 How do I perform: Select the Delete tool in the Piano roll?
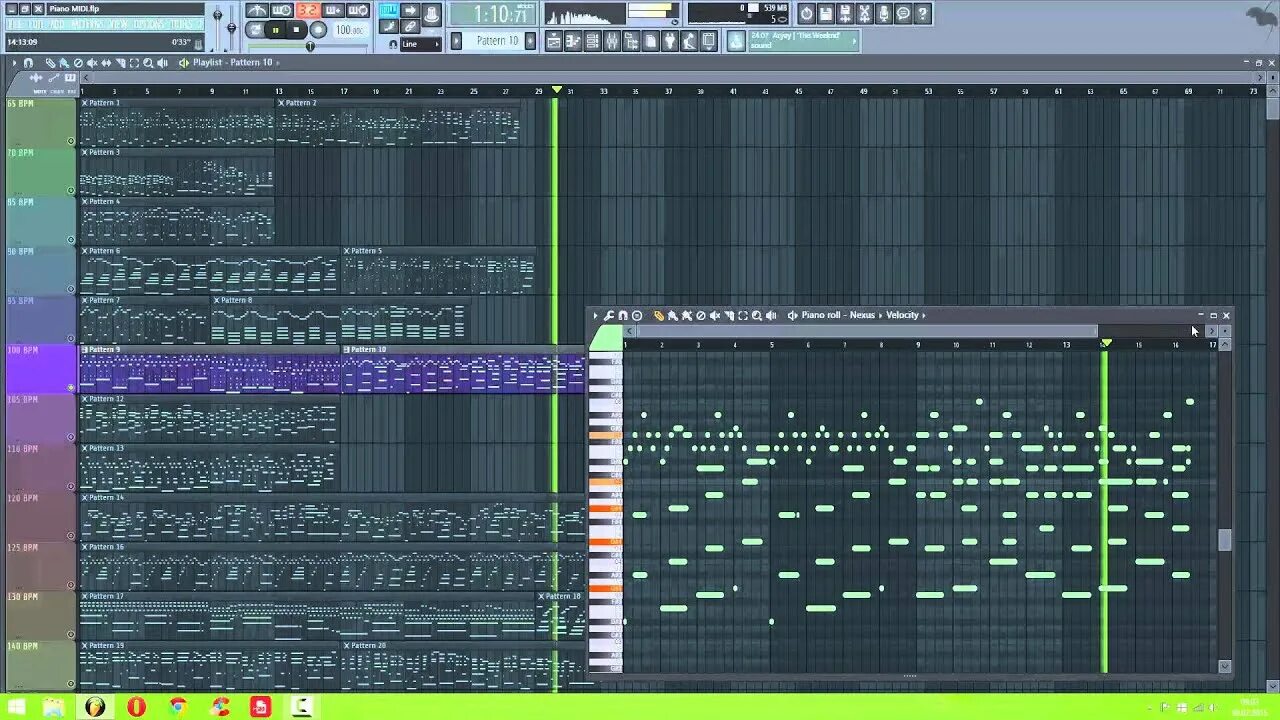click(x=701, y=315)
